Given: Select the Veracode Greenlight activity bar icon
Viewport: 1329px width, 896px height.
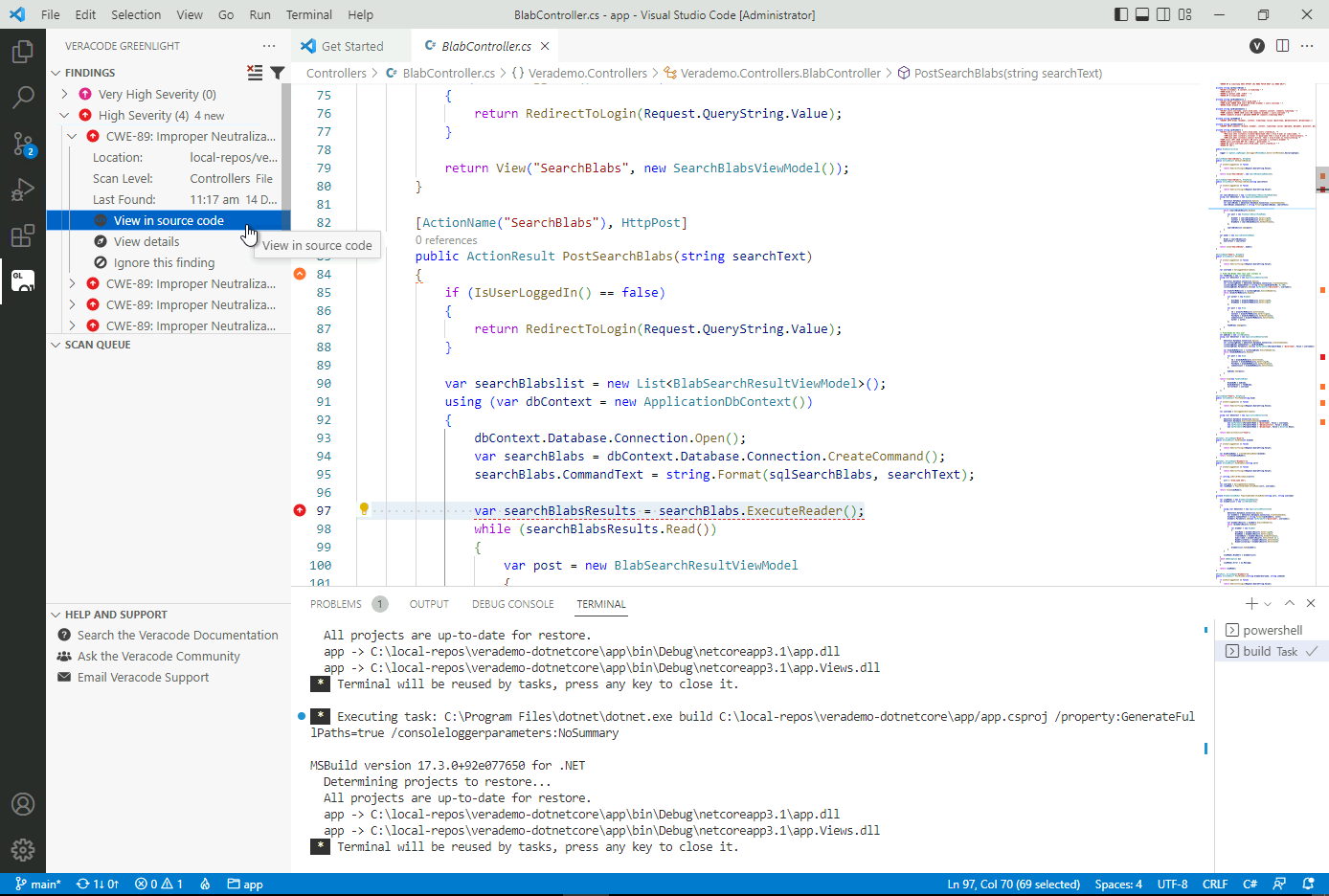Looking at the screenshot, I should tap(23, 280).
